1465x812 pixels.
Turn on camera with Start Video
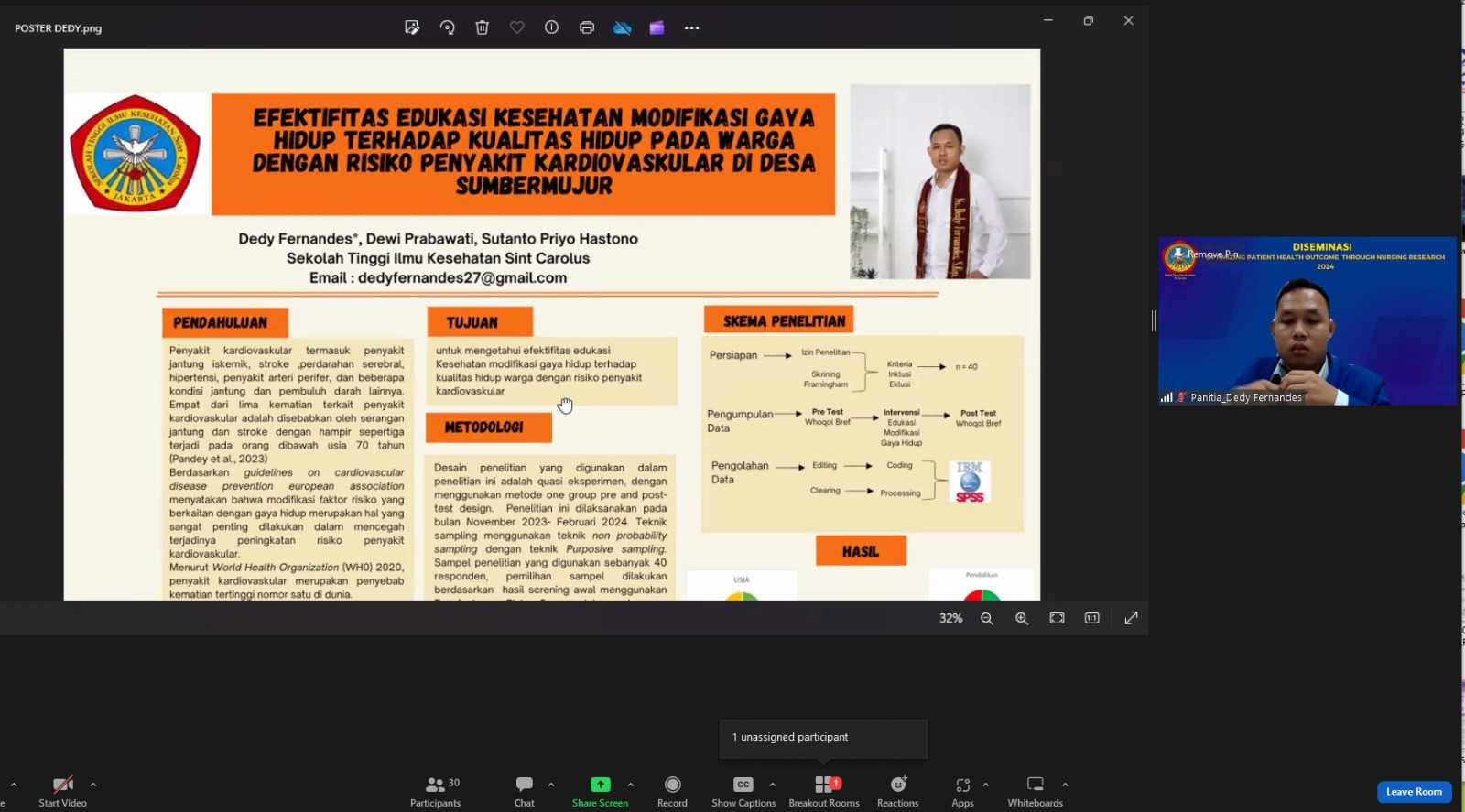(x=62, y=791)
